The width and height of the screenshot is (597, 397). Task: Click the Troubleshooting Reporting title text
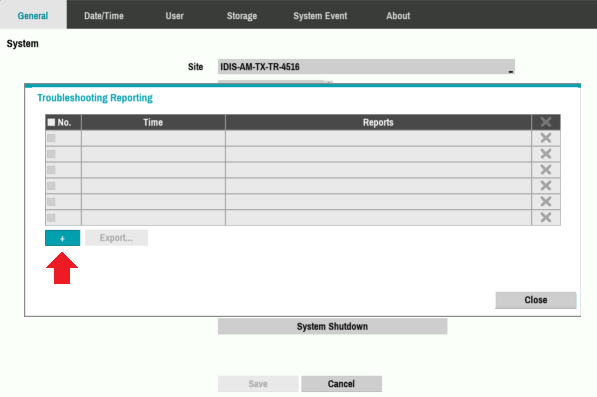pyautogui.click(x=95, y=98)
